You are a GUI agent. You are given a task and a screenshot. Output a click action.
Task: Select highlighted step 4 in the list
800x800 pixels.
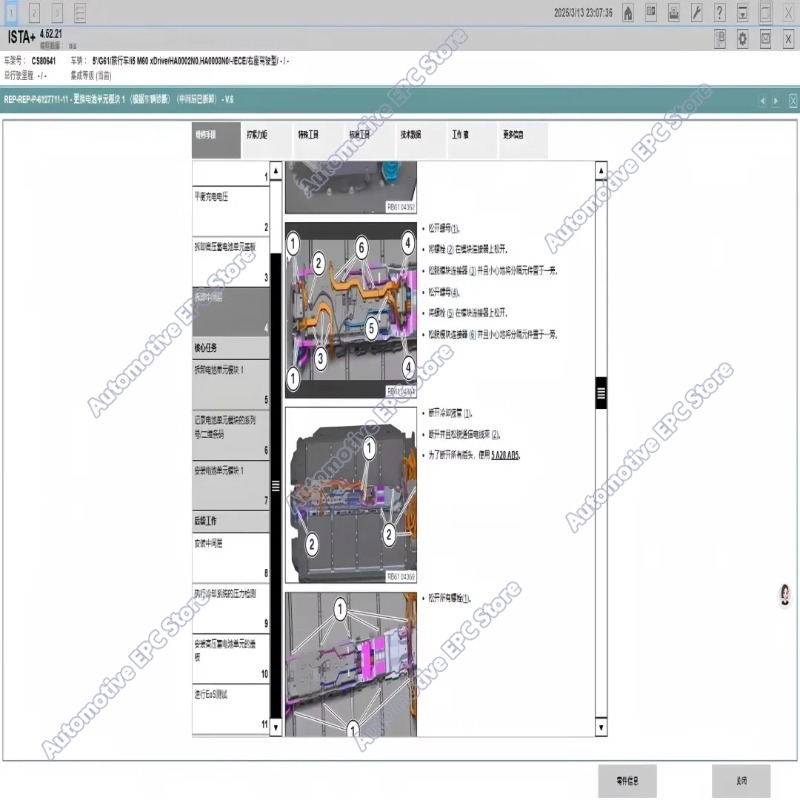[231, 312]
